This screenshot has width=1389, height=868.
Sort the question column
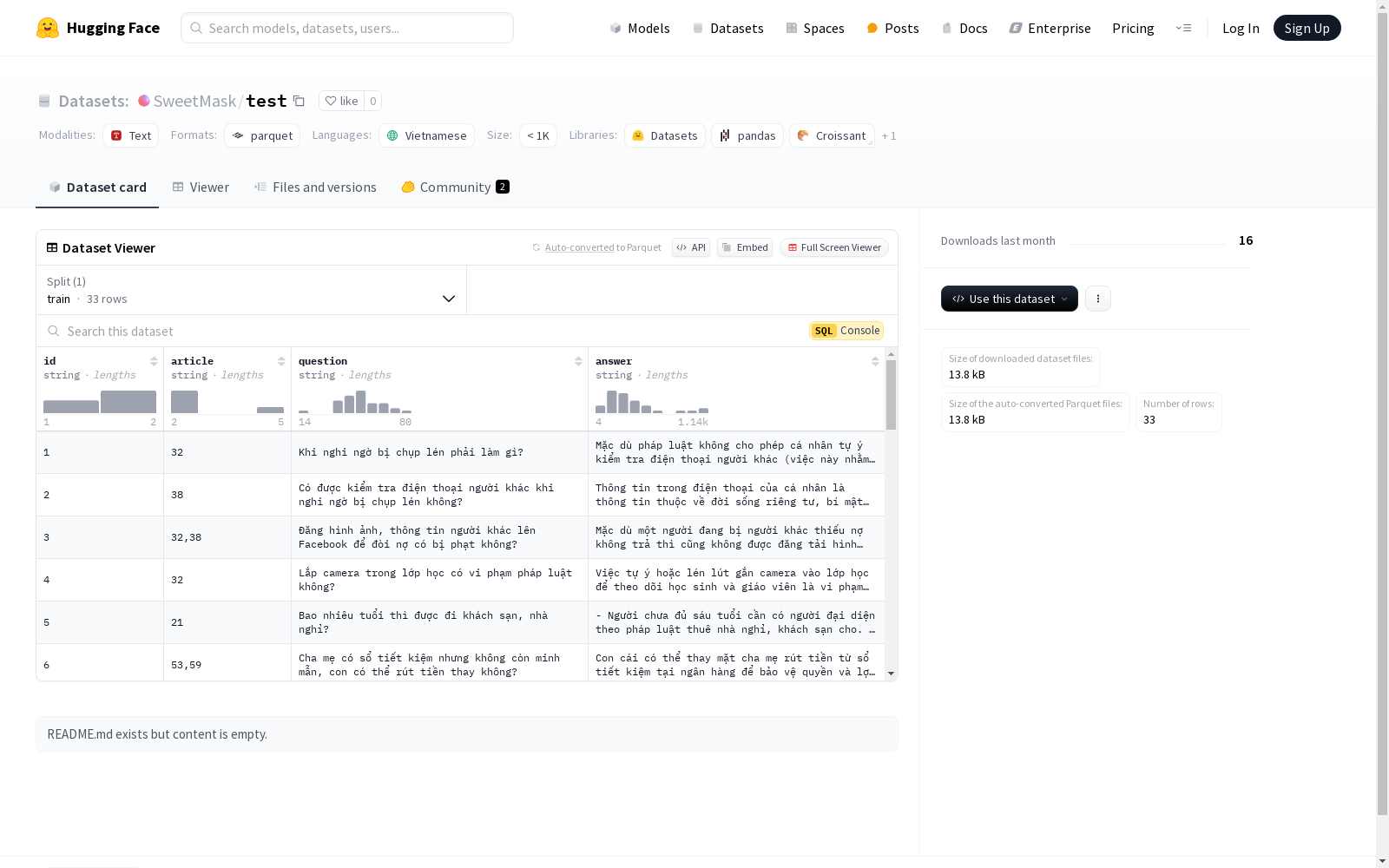(578, 361)
